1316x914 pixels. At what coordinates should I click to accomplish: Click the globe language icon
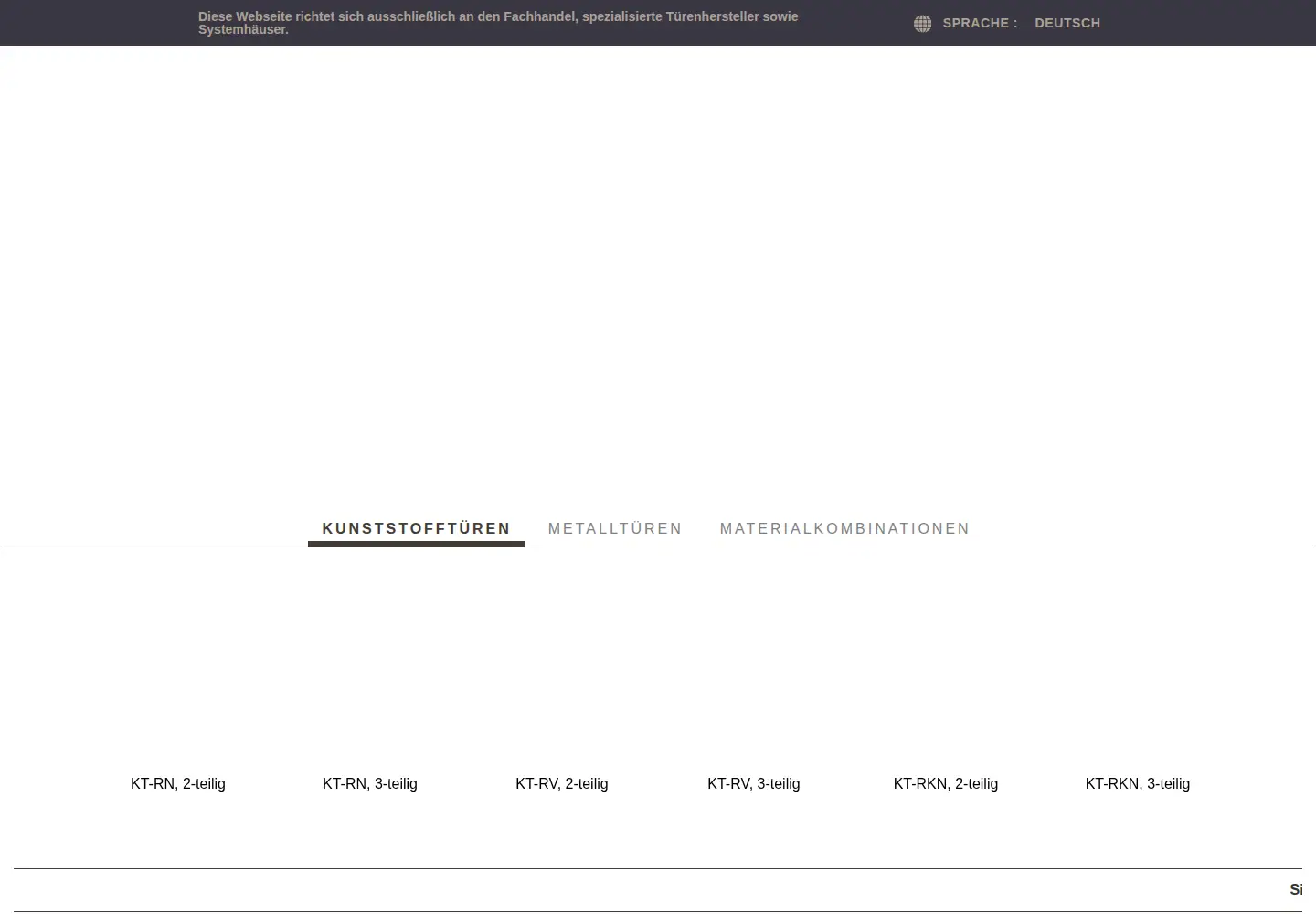pos(922,24)
